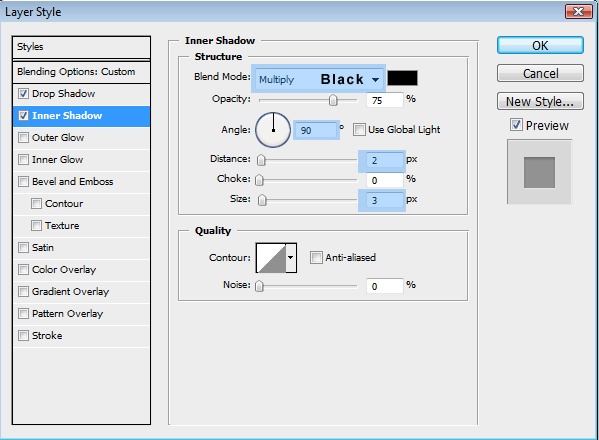Click the Cancel button
The width and height of the screenshot is (599, 440).
540,73
